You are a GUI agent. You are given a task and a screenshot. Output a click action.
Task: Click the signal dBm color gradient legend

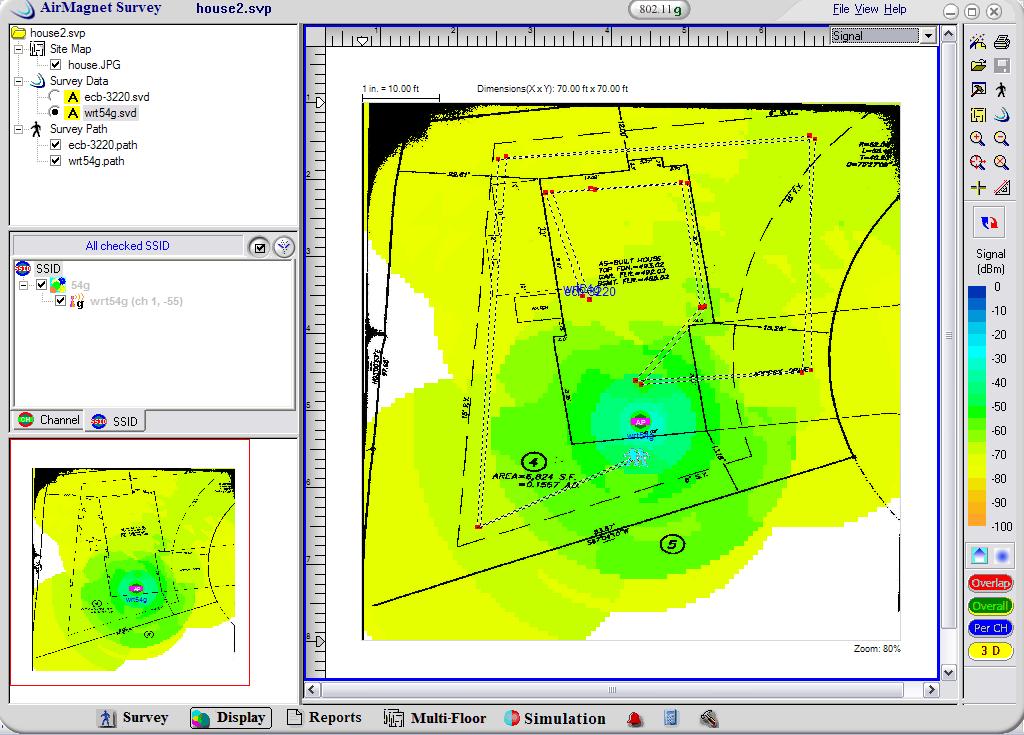977,406
